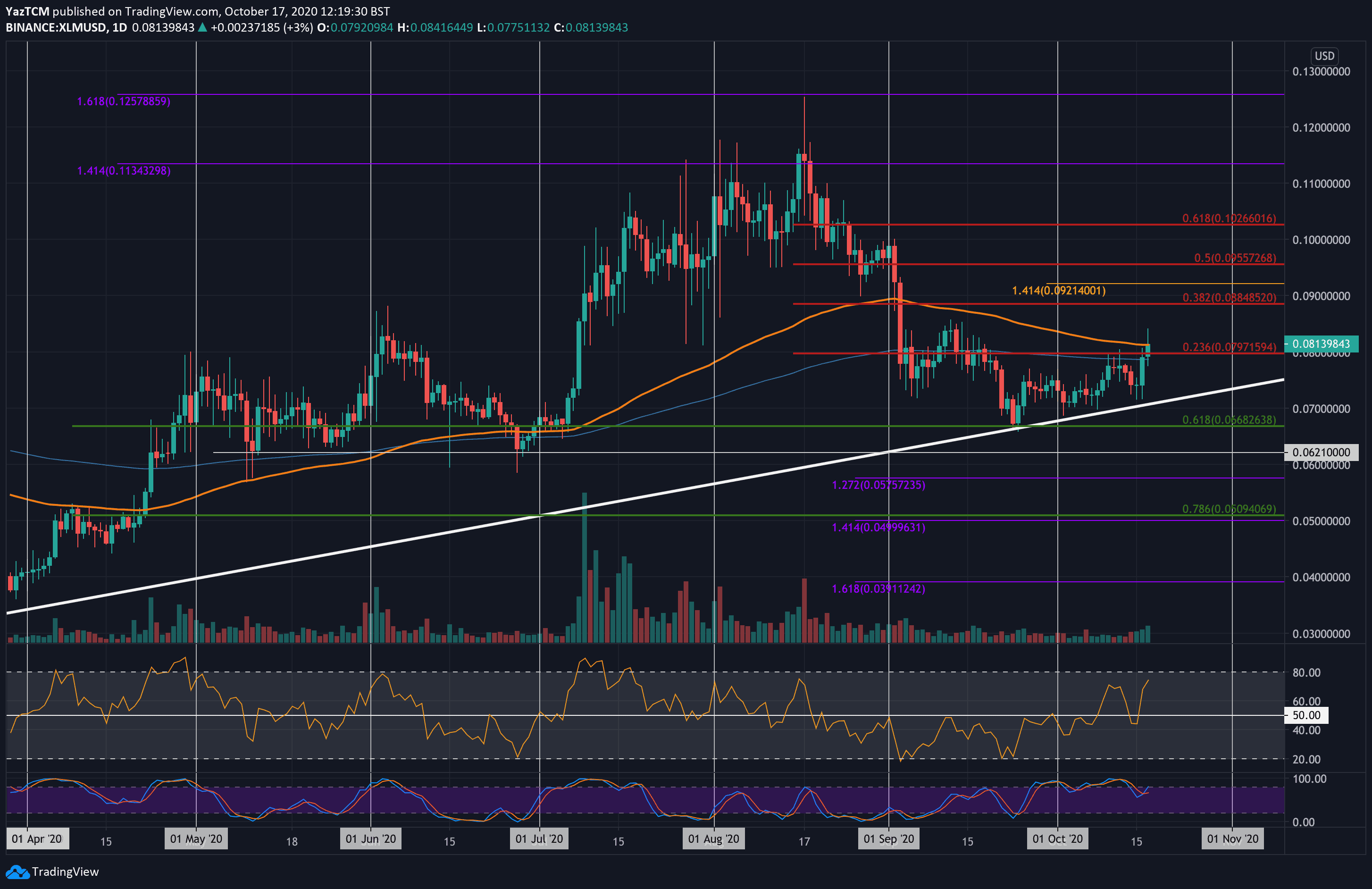Select the 1.414(0.11343298) Fibonacci label
The image size is (1372, 889).
[x=123, y=171]
